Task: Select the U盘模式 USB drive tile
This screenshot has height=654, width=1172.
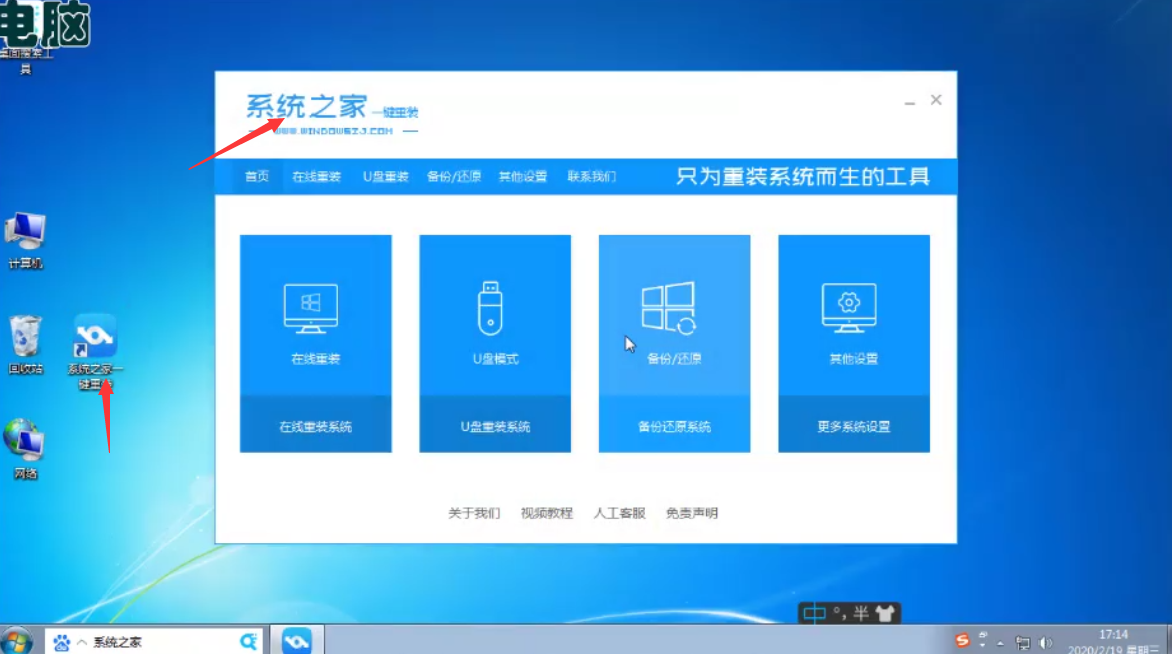Action: [x=495, y=315]
